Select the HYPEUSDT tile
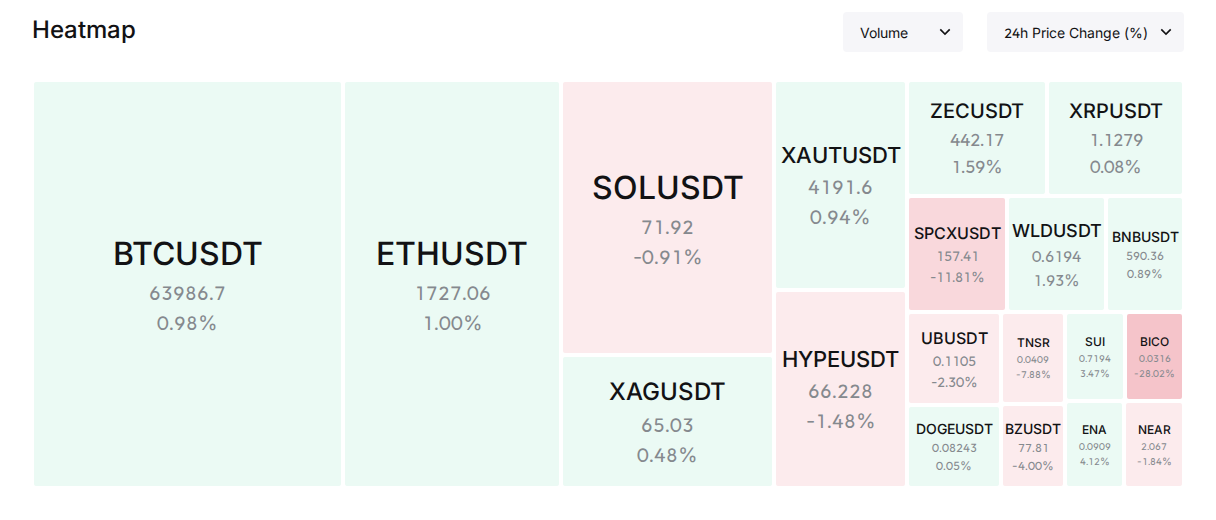Viewport: 1216px width, 520px height. pos(840,389)
